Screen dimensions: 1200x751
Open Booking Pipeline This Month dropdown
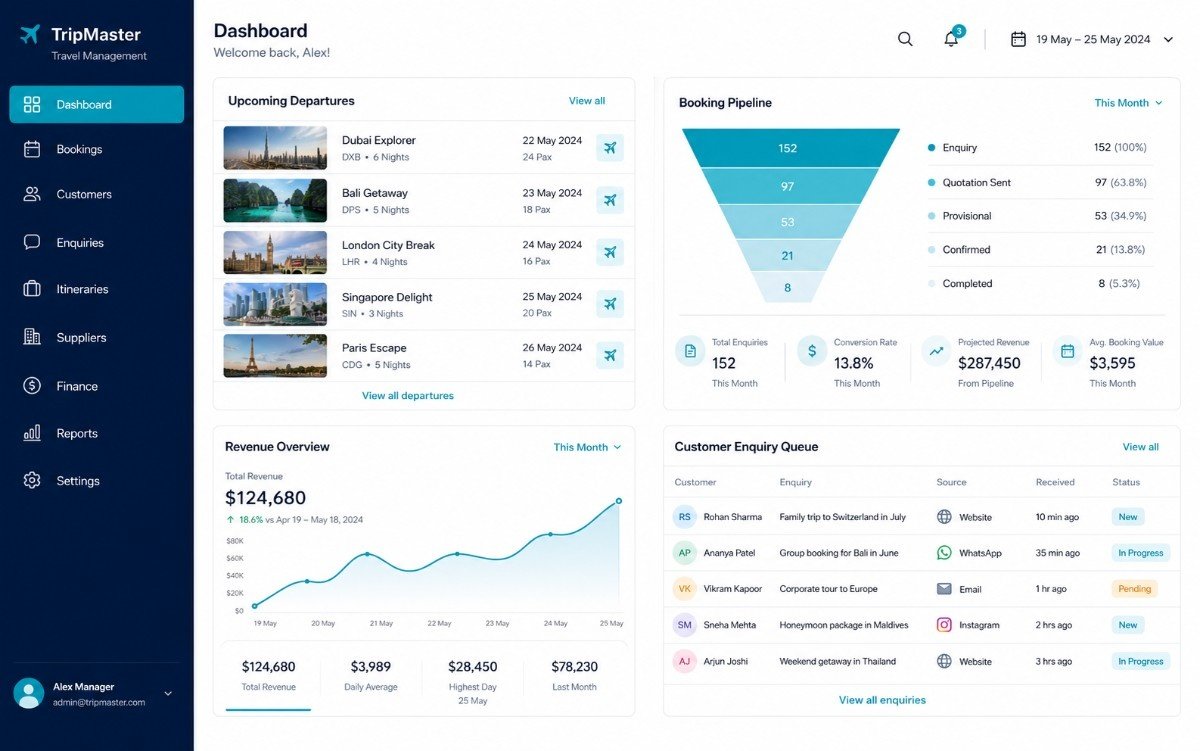pos(1128,103)
